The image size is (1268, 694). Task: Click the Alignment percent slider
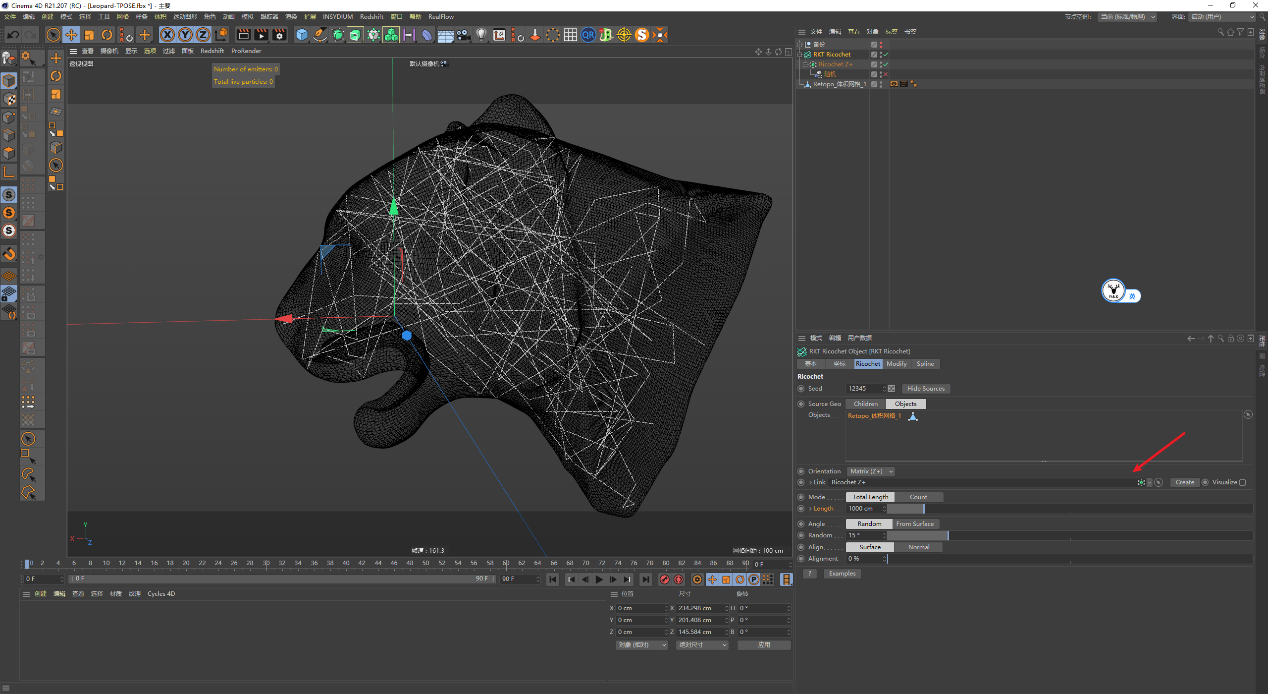1069,559
